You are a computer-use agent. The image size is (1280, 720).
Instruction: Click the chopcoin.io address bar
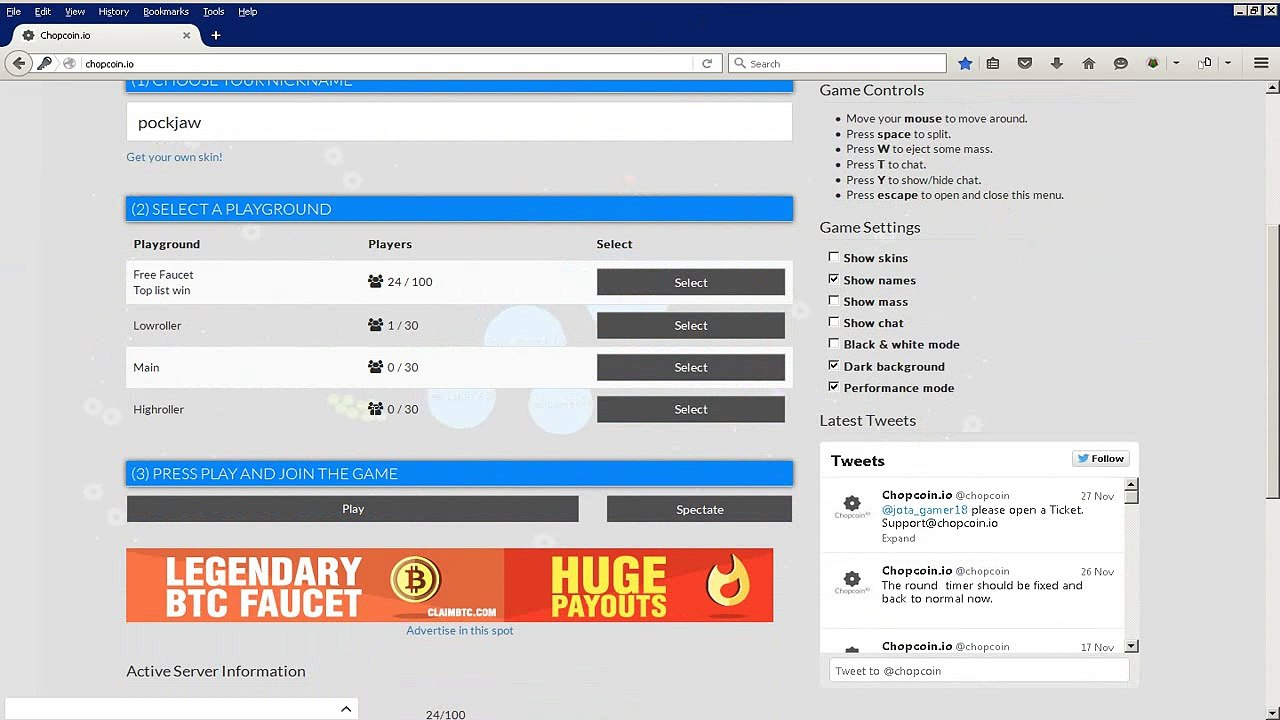389,63
